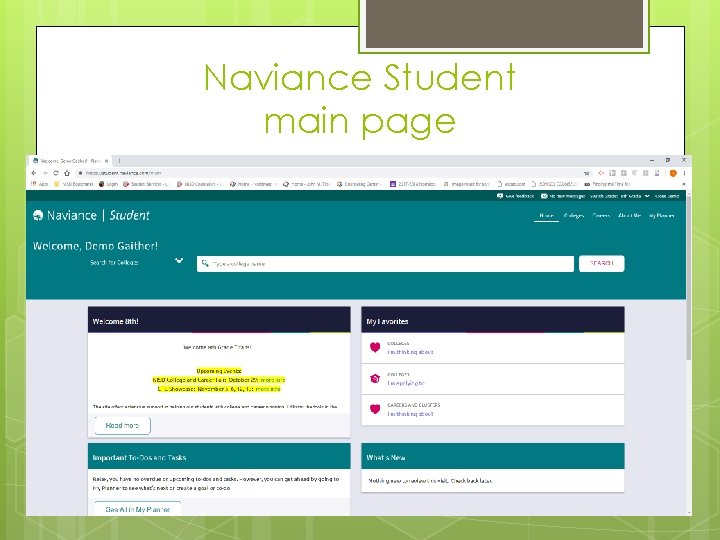Click the SEARCH button
This screenshot has height=540, width=720.
pos(602,264)
